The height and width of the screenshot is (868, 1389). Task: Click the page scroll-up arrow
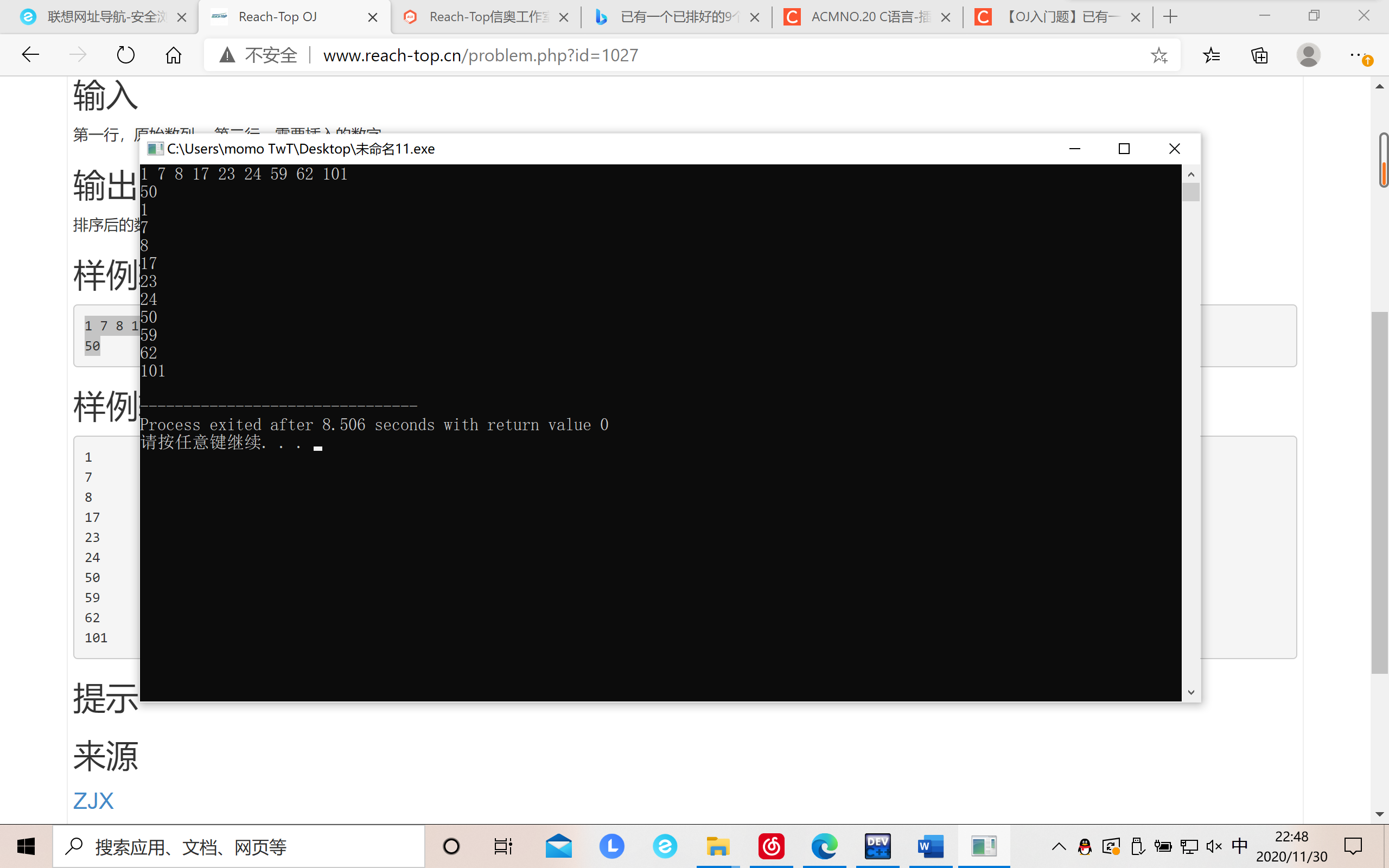point(1380,86)
